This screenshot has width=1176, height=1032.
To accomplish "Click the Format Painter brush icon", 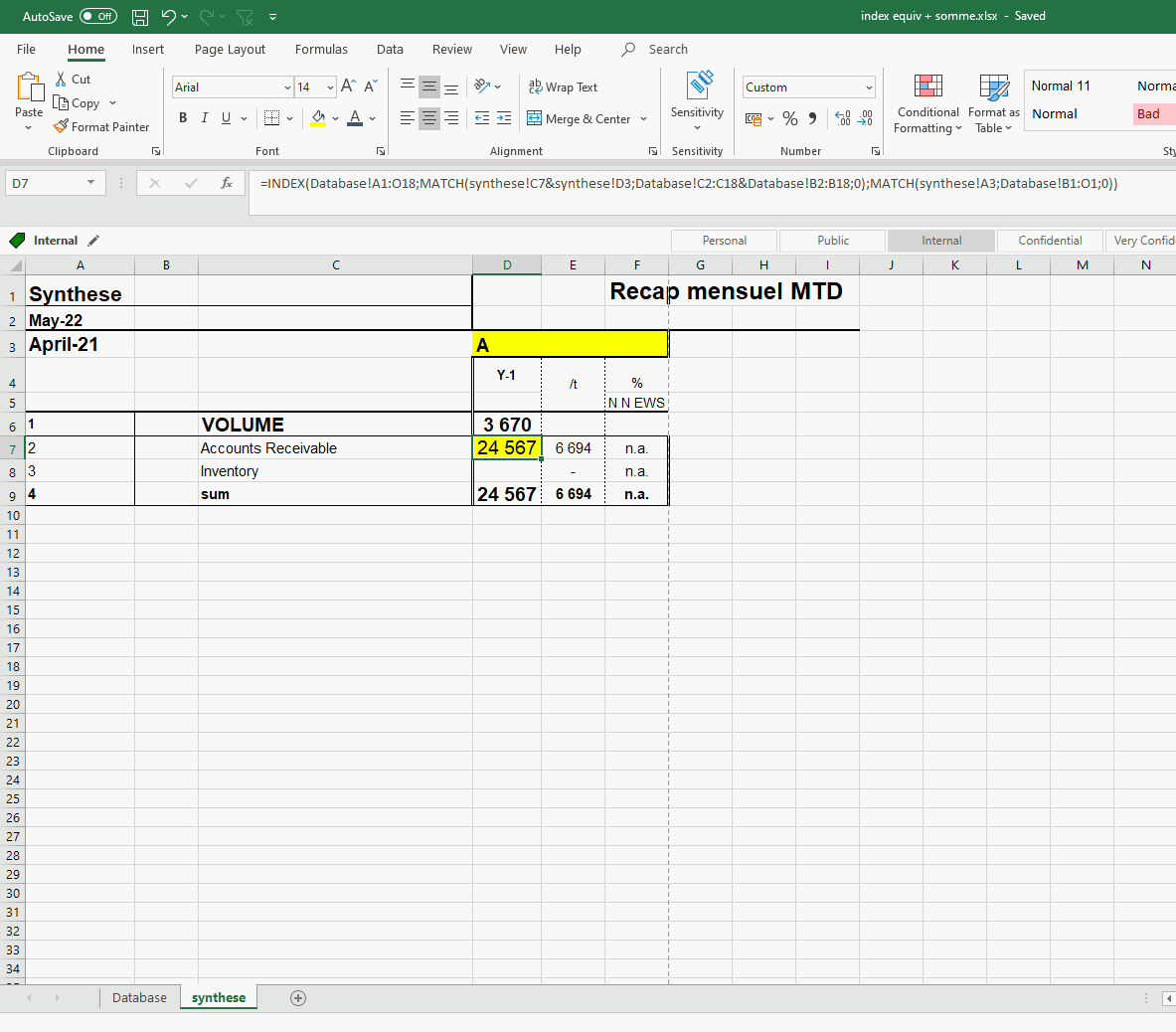I will (x=62, y=126).
